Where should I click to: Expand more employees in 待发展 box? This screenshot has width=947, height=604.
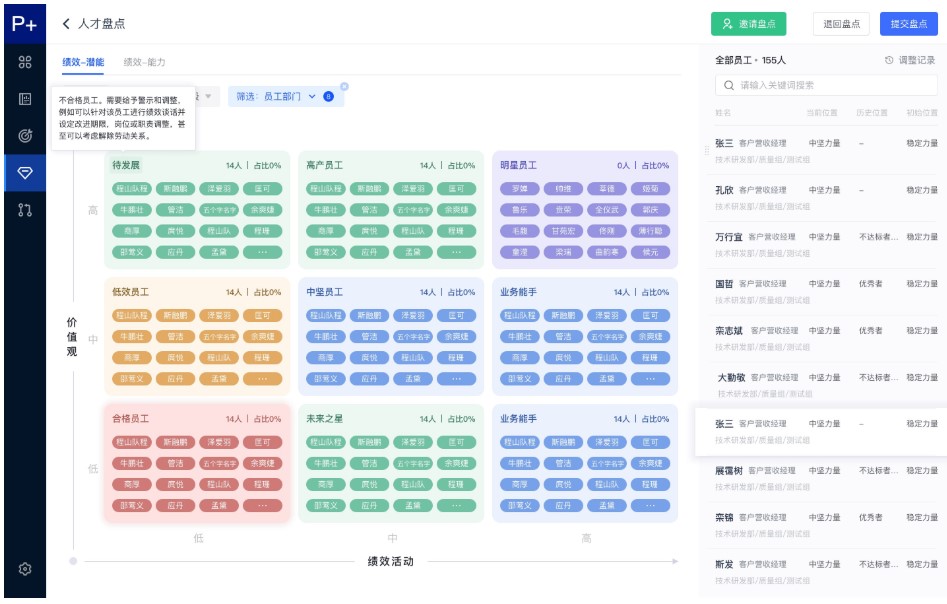pos(262,252)
